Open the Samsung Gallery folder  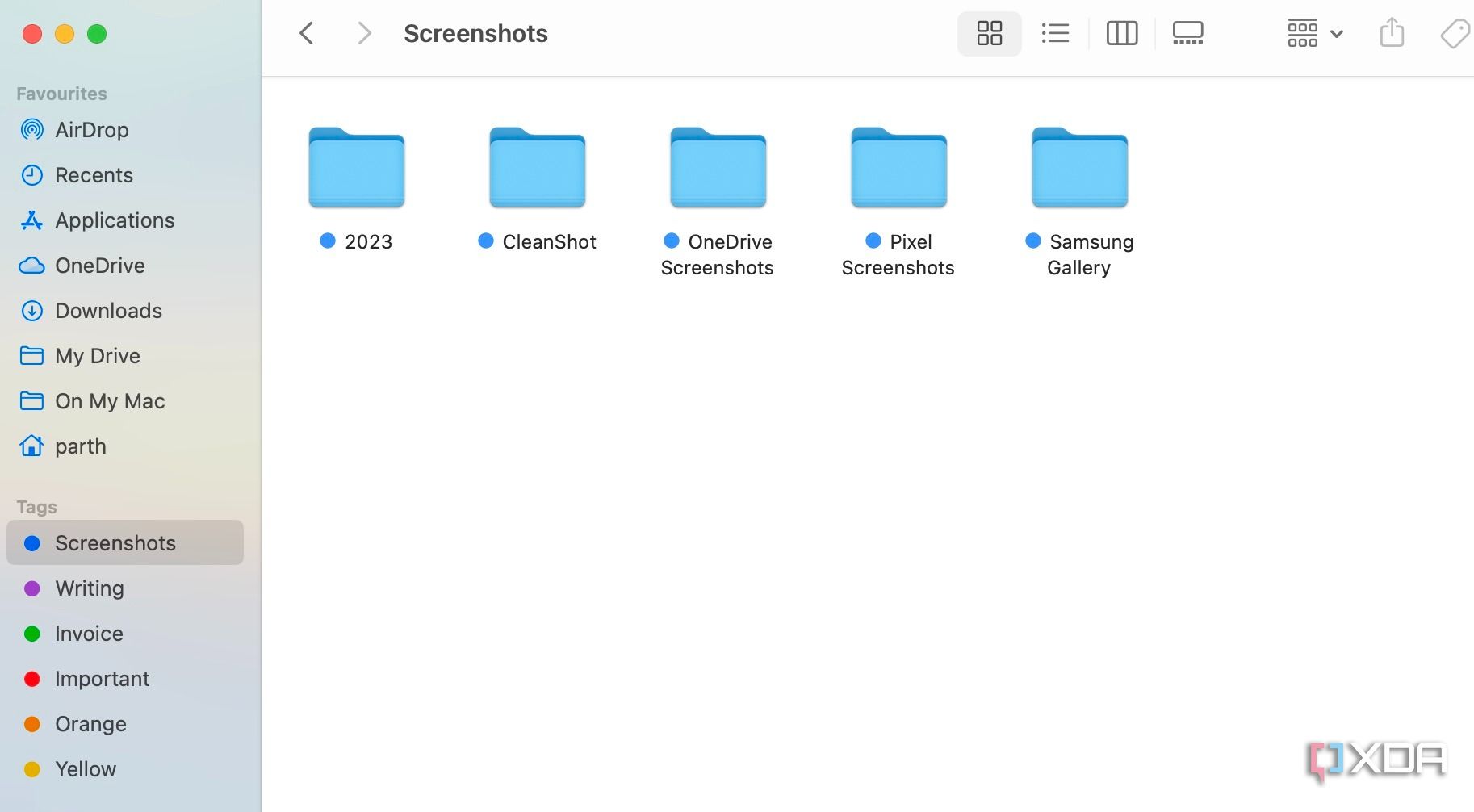coord(1078,168)
